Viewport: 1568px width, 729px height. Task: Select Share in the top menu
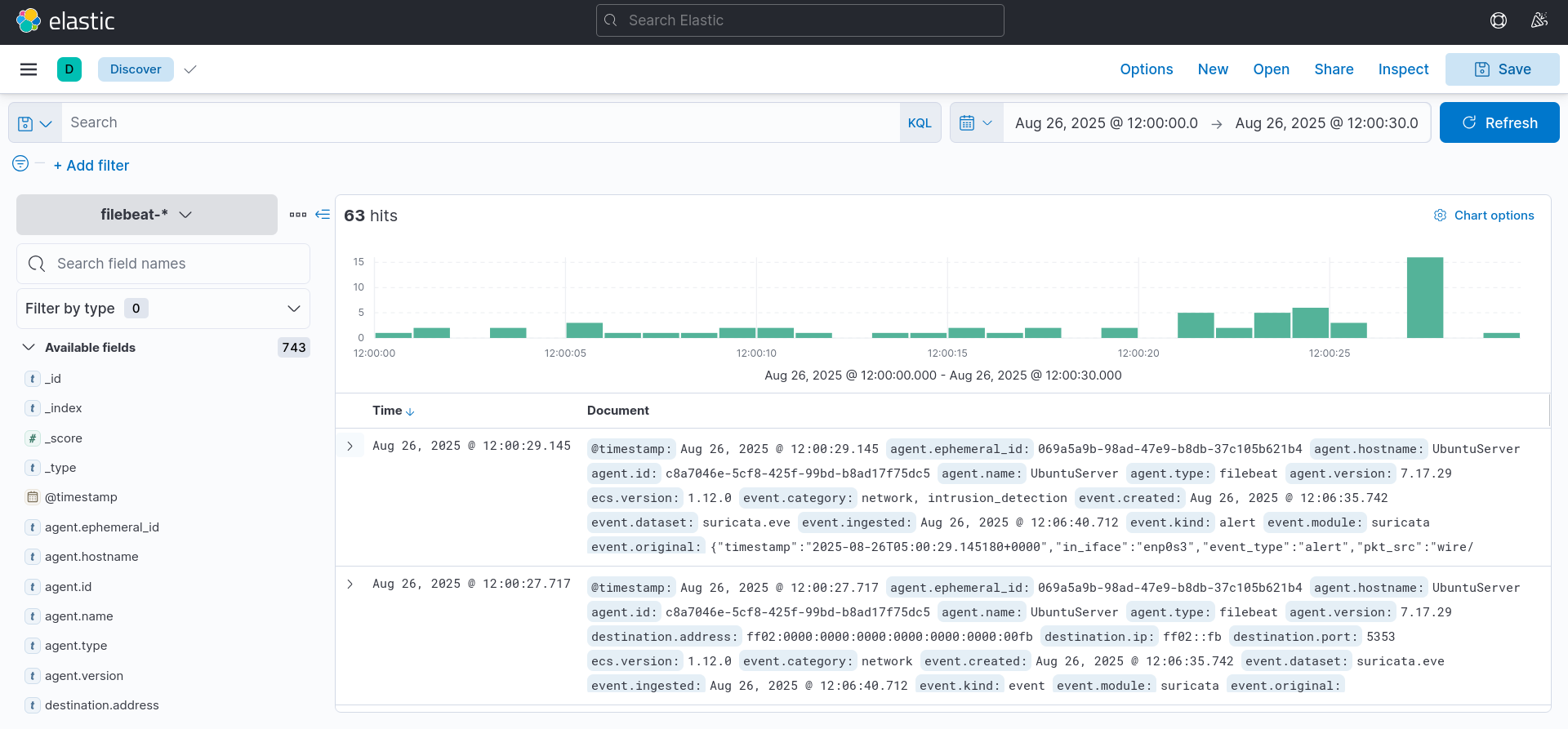click(x=1334, y=69)
